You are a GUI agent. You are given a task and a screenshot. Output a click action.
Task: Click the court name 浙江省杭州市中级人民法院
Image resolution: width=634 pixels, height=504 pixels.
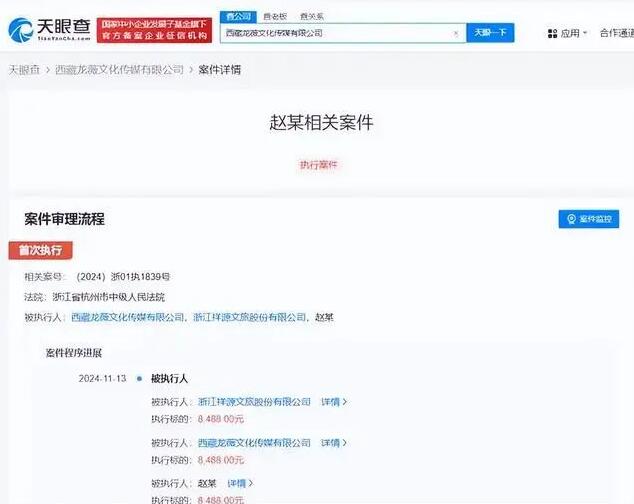click(x=108, y=297)
